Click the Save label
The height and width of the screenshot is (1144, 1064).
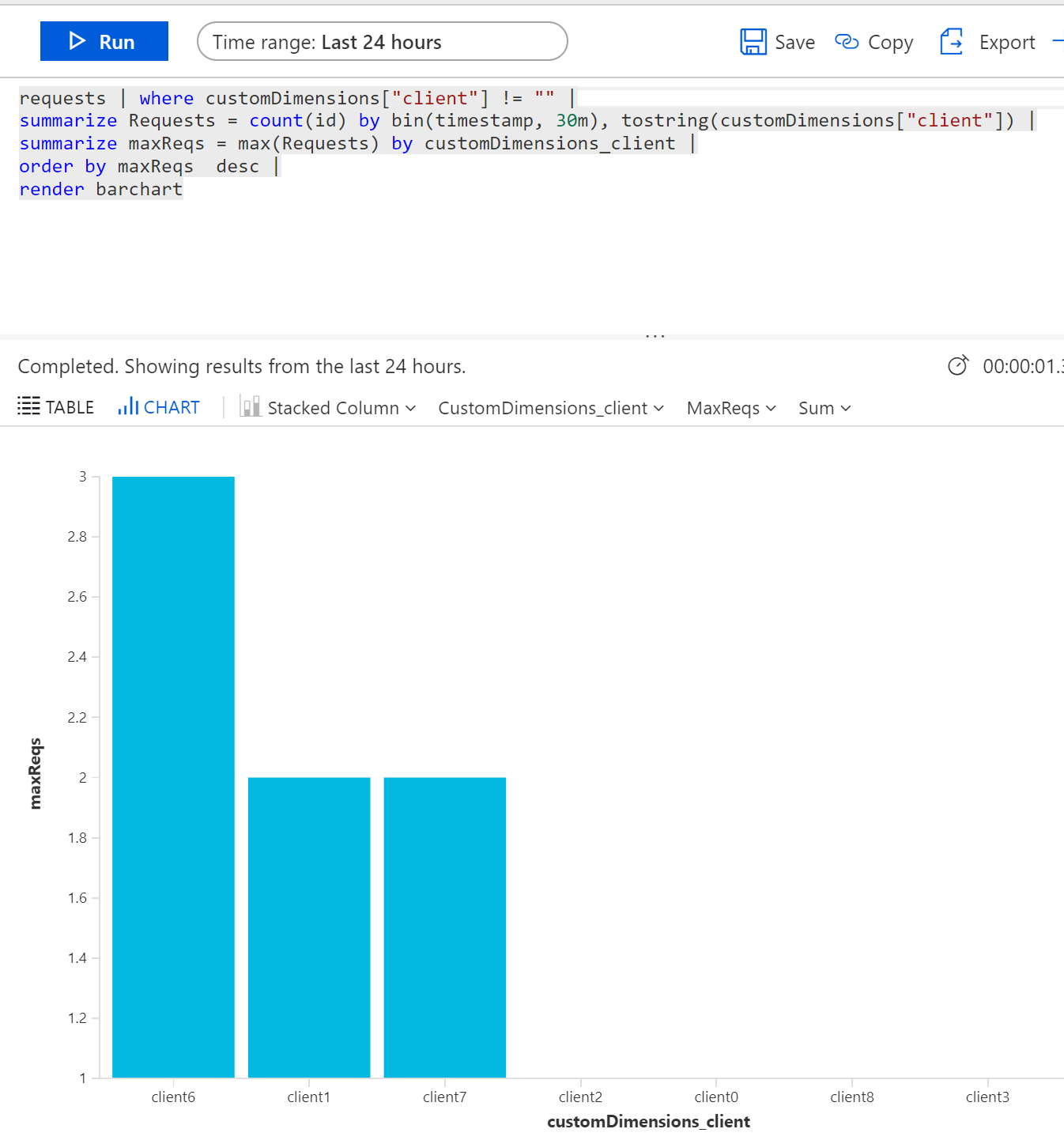pos(794,43)
